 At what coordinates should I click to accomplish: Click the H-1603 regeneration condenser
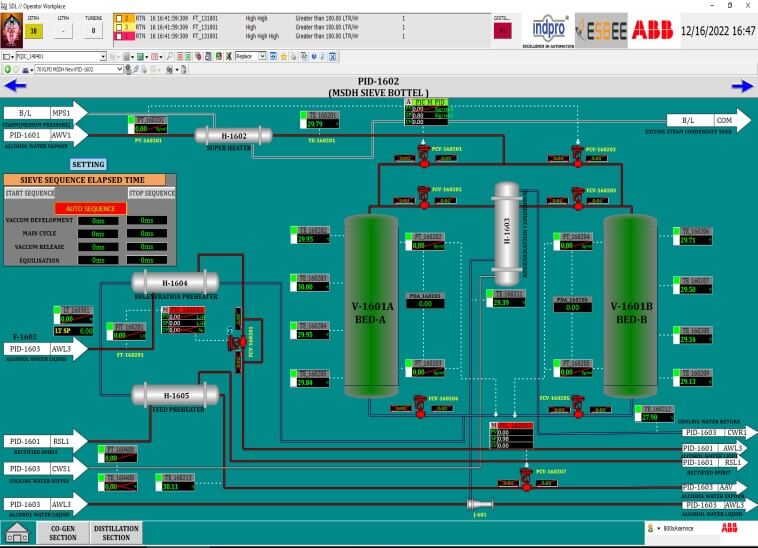[507, 234]
